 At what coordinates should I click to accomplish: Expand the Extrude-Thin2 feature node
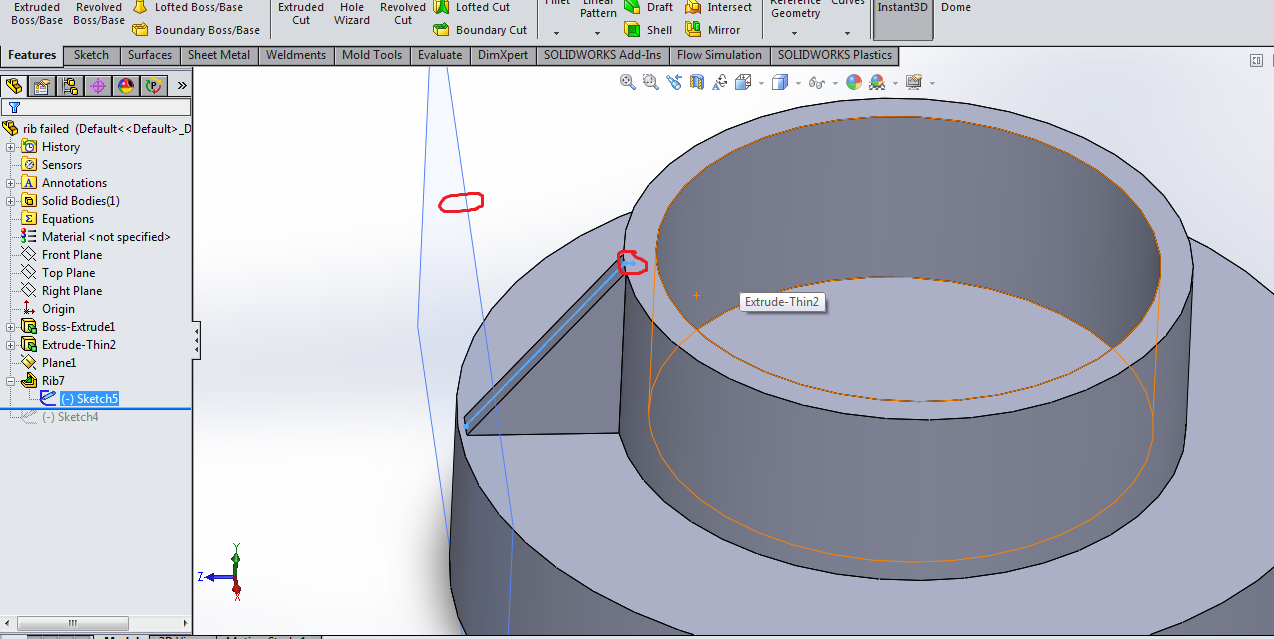11,345
